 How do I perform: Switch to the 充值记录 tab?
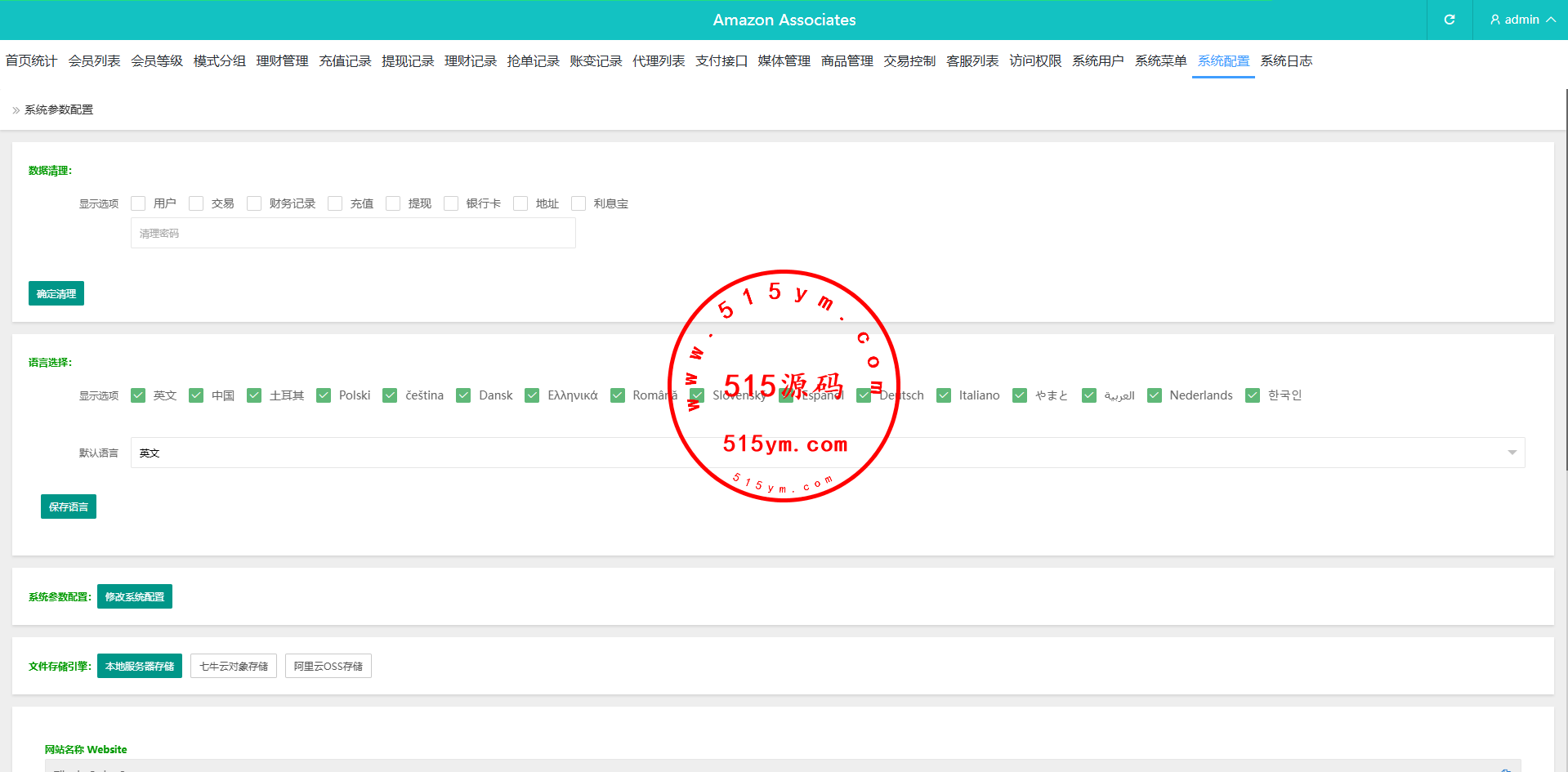coord(345,61)
